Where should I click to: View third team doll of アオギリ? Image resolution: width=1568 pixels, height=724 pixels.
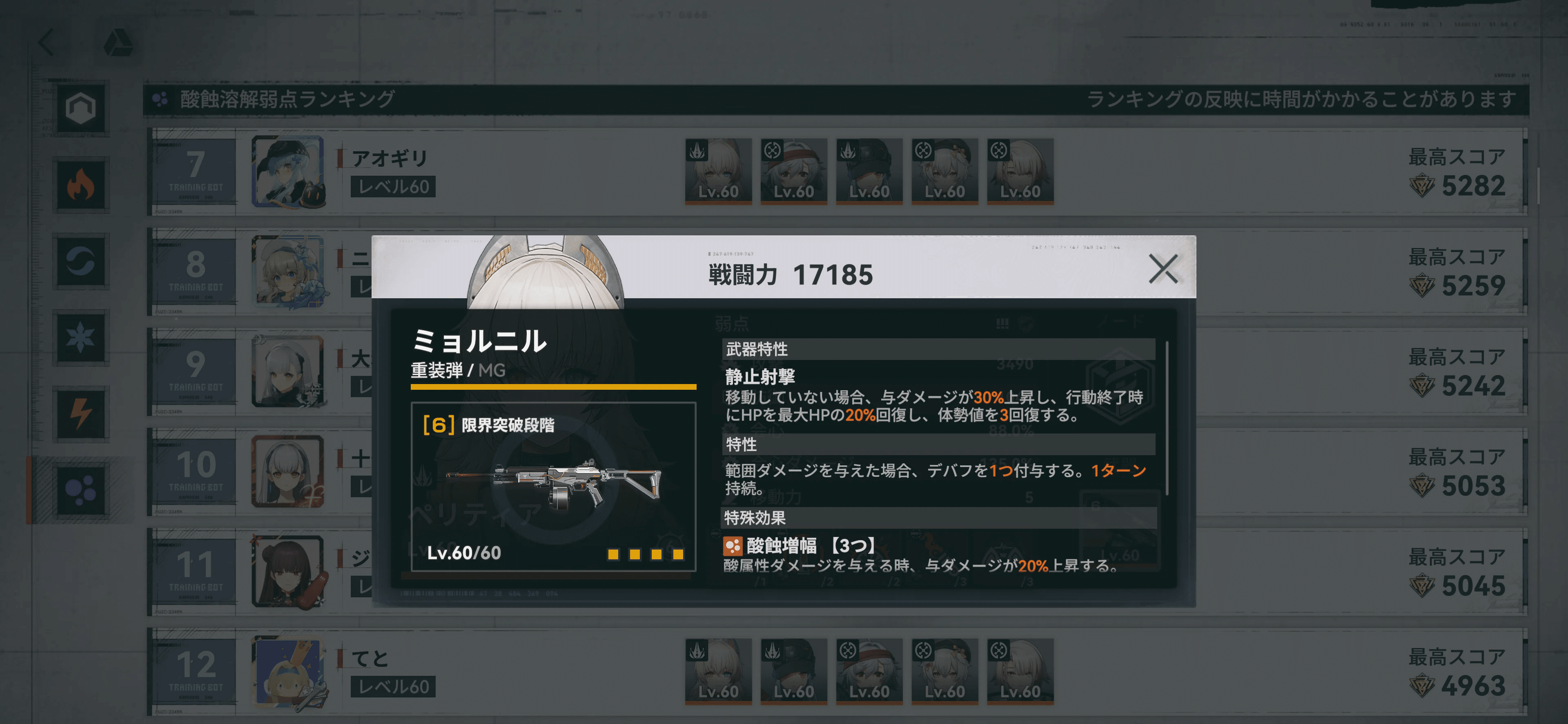click(x=869, y=171)
